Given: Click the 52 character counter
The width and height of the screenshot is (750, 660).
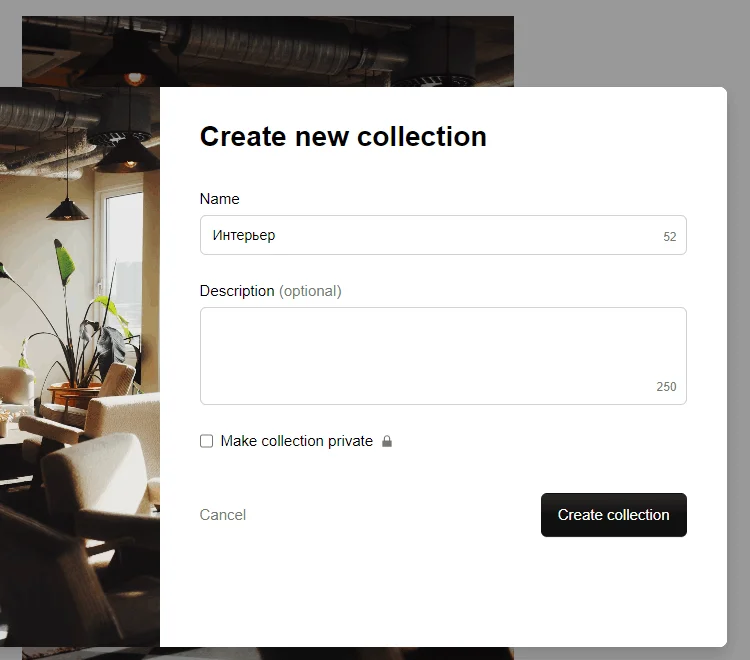Looking at the screenshot, I should [x=670, y=237].
